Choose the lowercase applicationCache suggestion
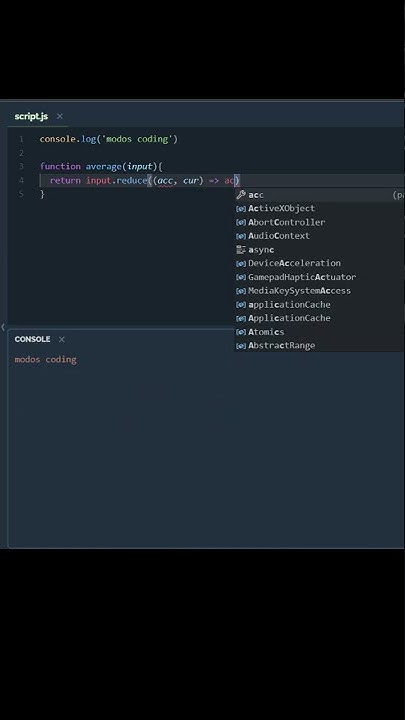Screen dimensions: 405x720 click(x=320, y=304)
